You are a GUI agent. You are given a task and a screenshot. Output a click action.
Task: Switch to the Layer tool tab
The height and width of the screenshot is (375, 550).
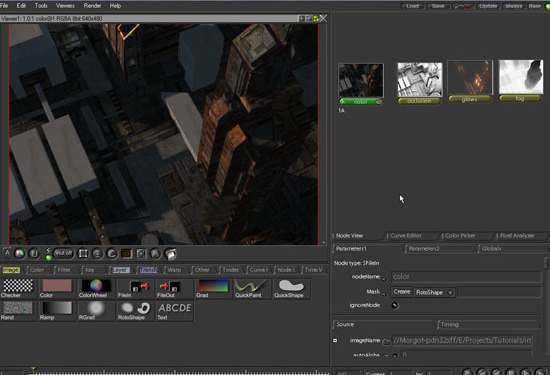(x=121, y=270)
